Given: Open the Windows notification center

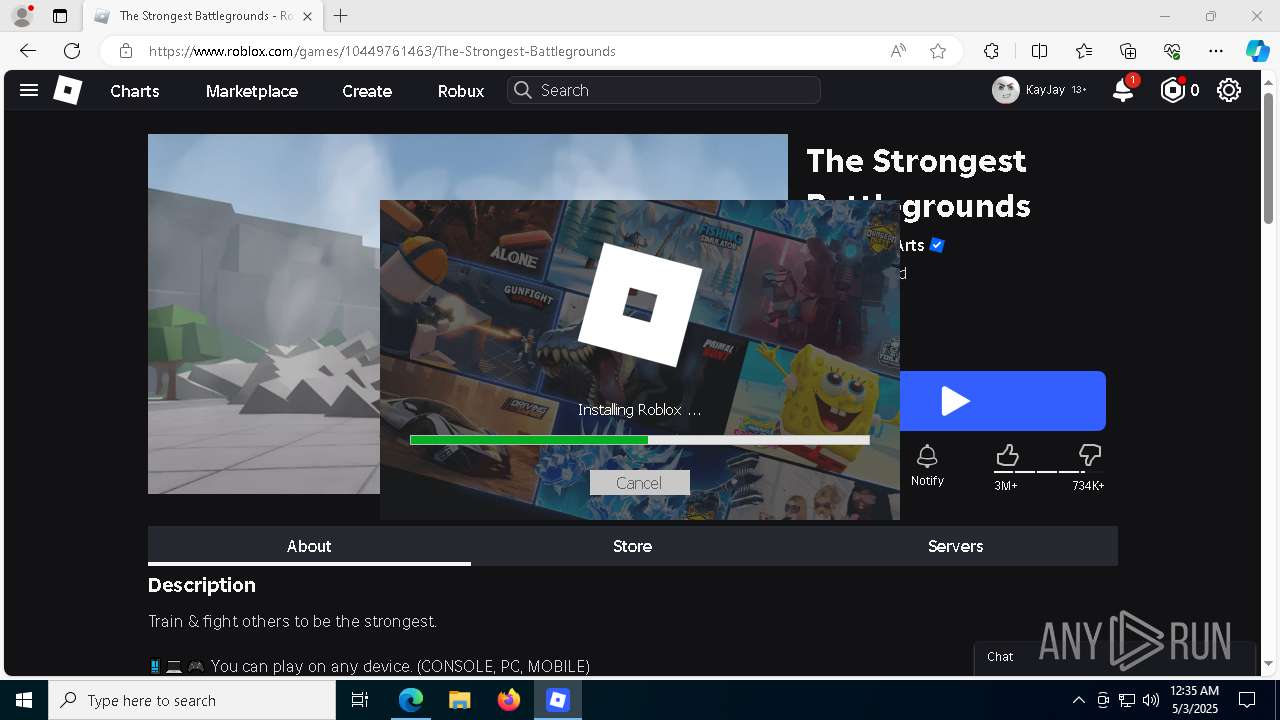Looking at the screenshot, I should 1247,700.
